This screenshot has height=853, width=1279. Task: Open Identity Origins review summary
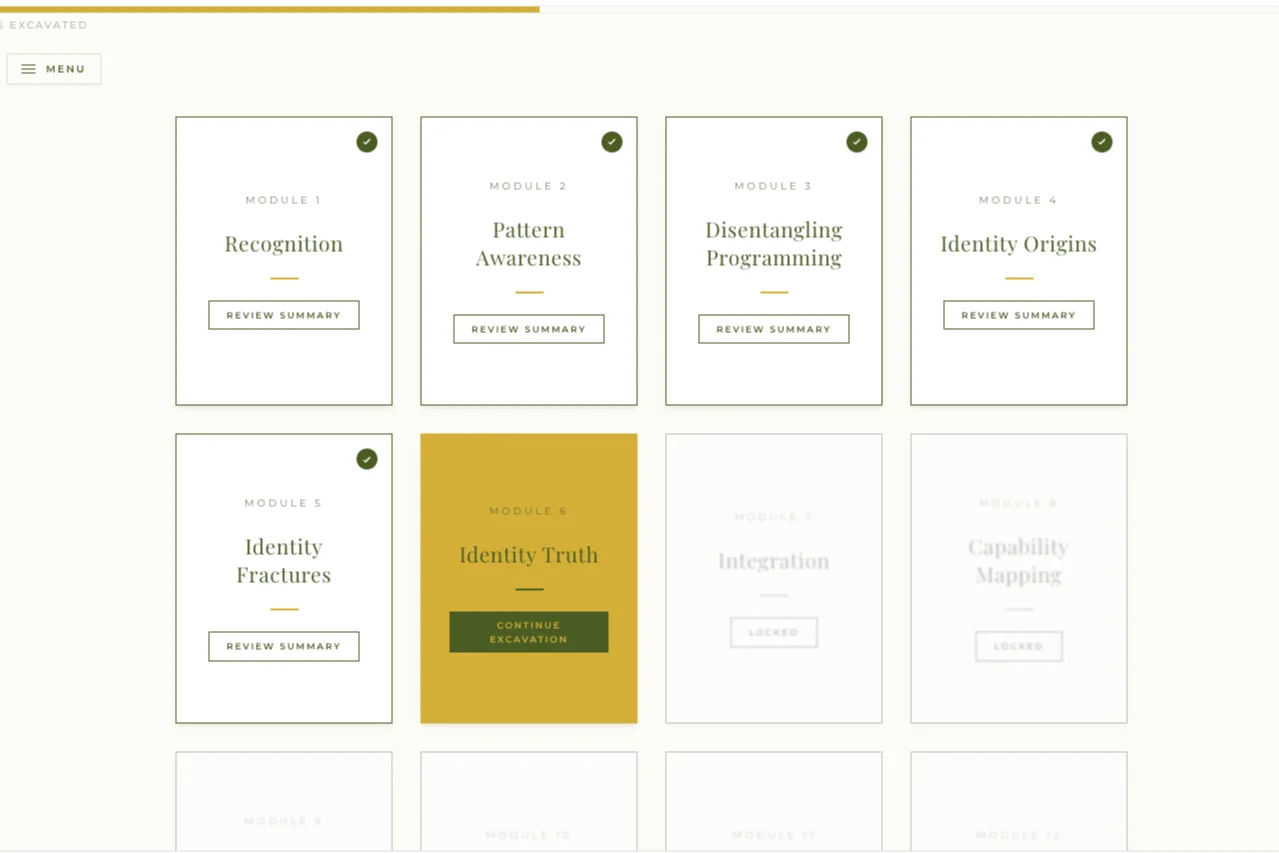point(1019,315)
